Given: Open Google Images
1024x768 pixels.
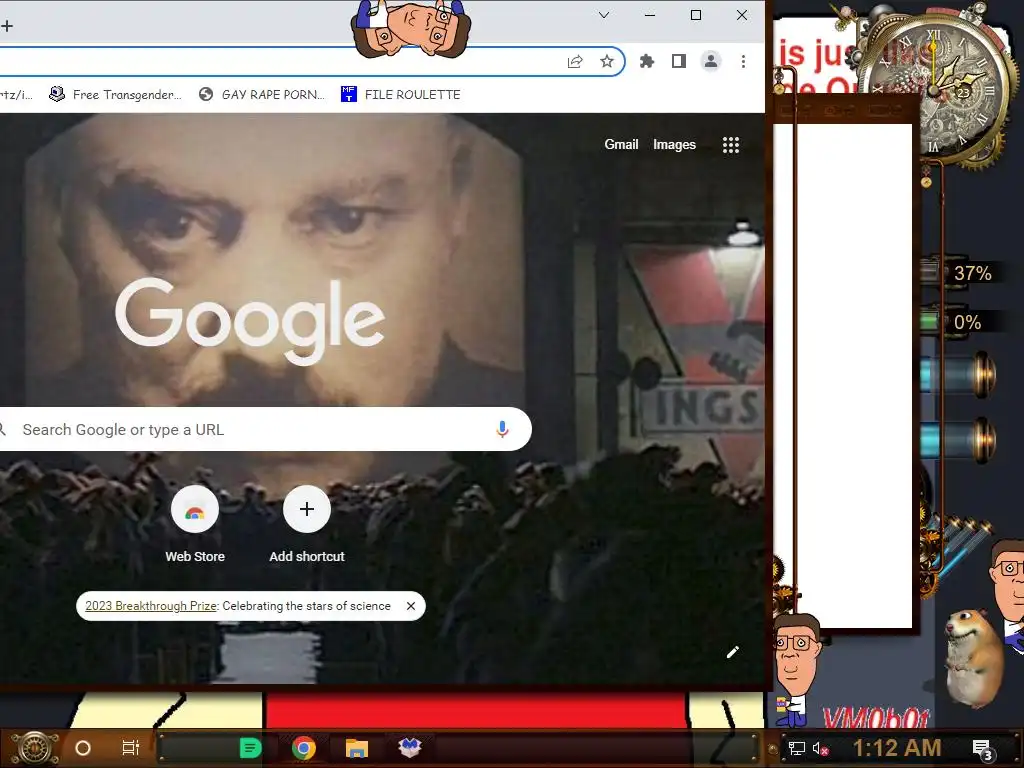Looking at the screenshot, I should click(675, 144).
